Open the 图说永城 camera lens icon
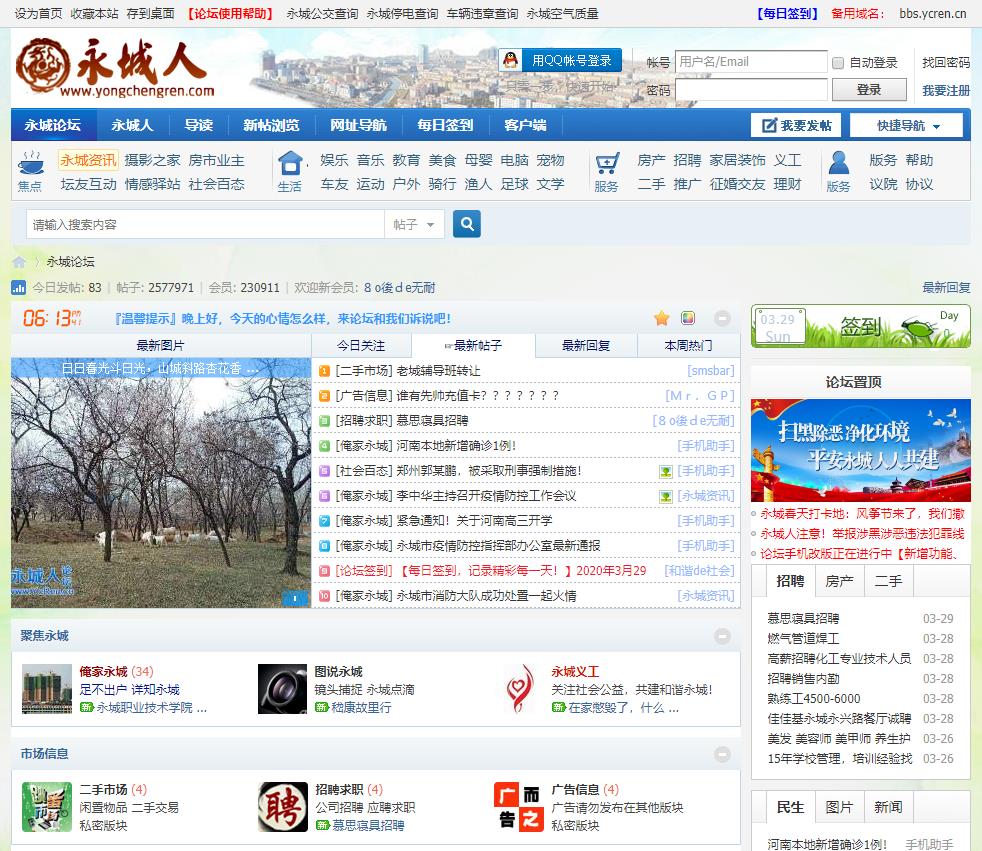 283,688
